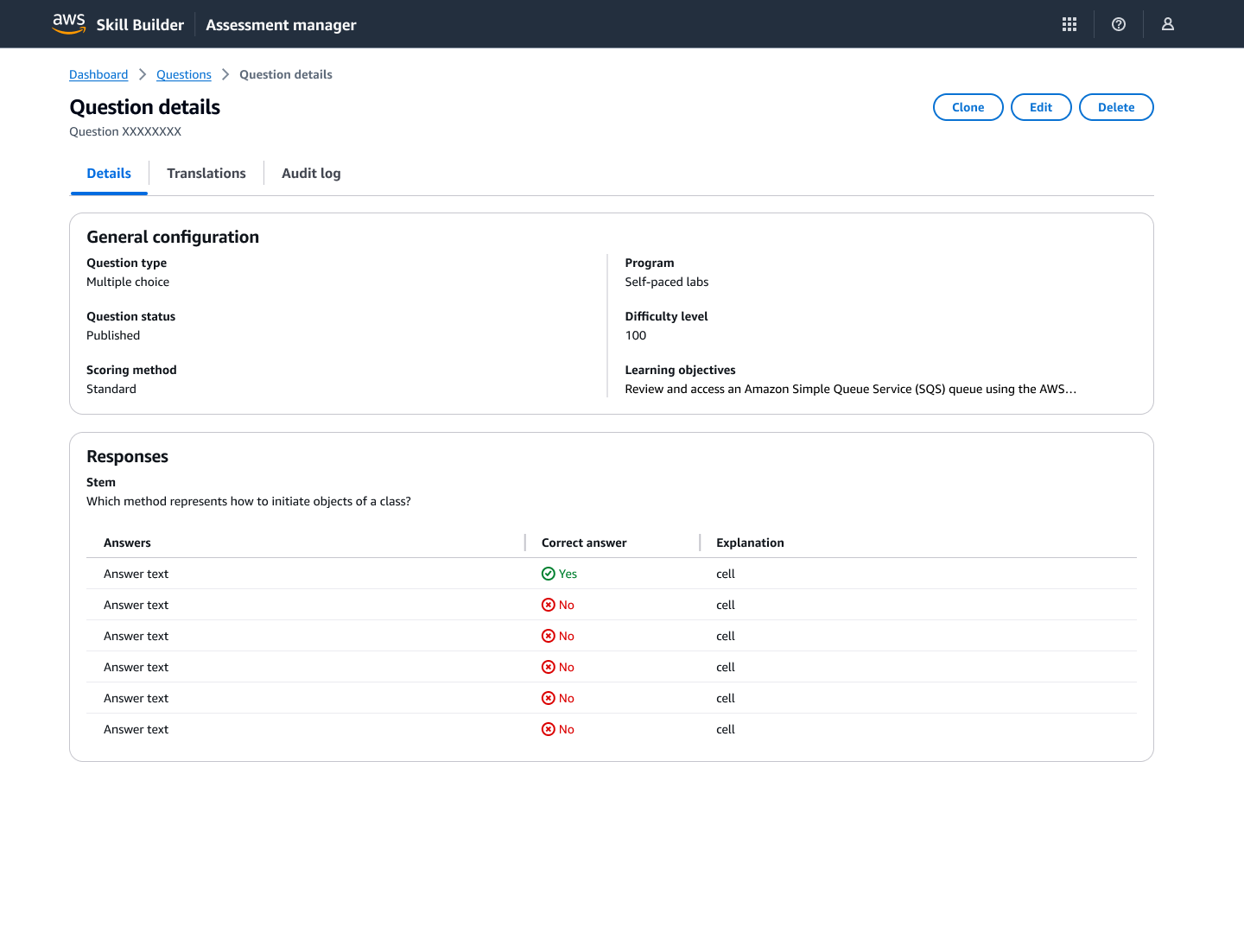Click the Scoring method label
The height and width of the screenshot is (952, 1244).
[131, 370]
